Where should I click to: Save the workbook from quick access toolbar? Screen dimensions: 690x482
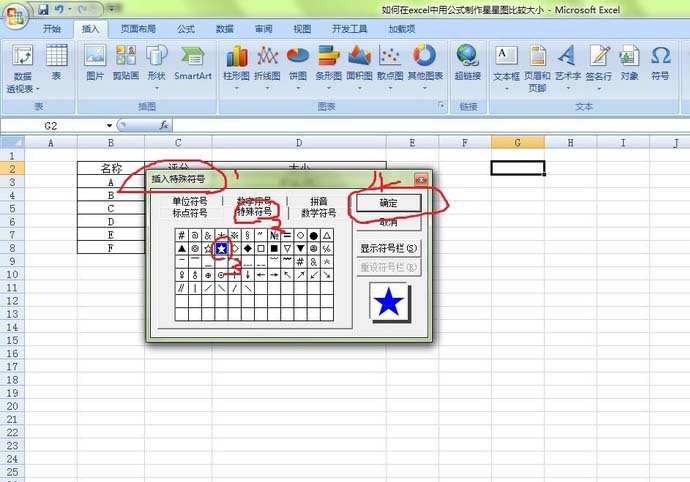(43, 9)
